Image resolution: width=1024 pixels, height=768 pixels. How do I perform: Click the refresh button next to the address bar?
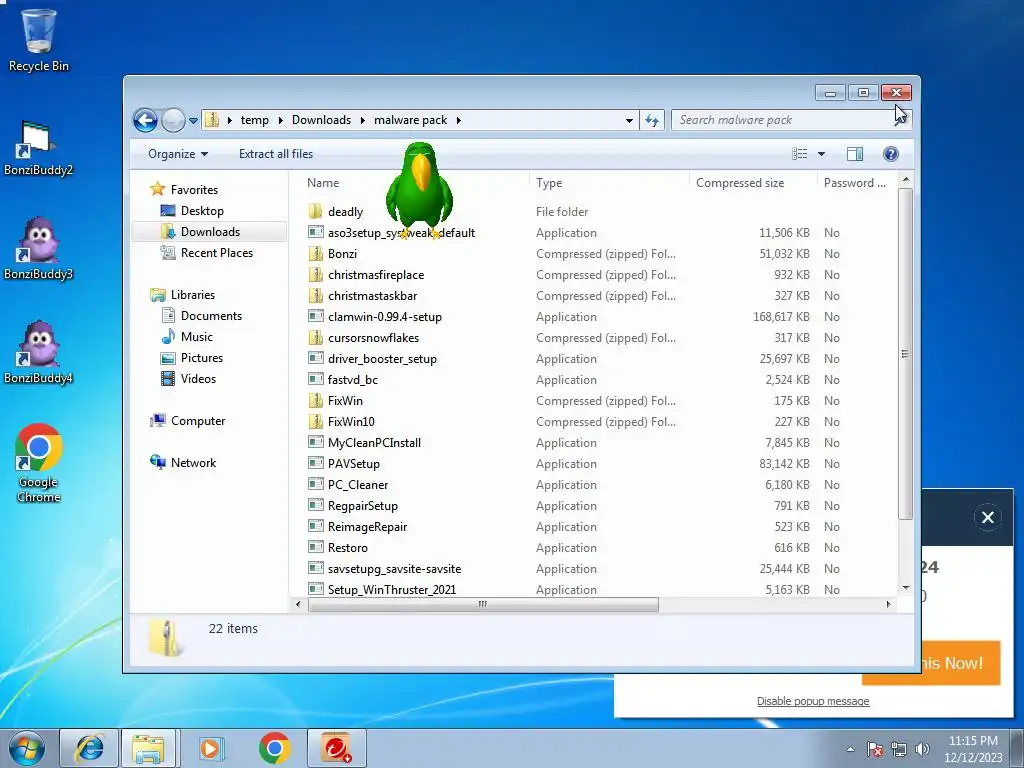pos(652,120)
